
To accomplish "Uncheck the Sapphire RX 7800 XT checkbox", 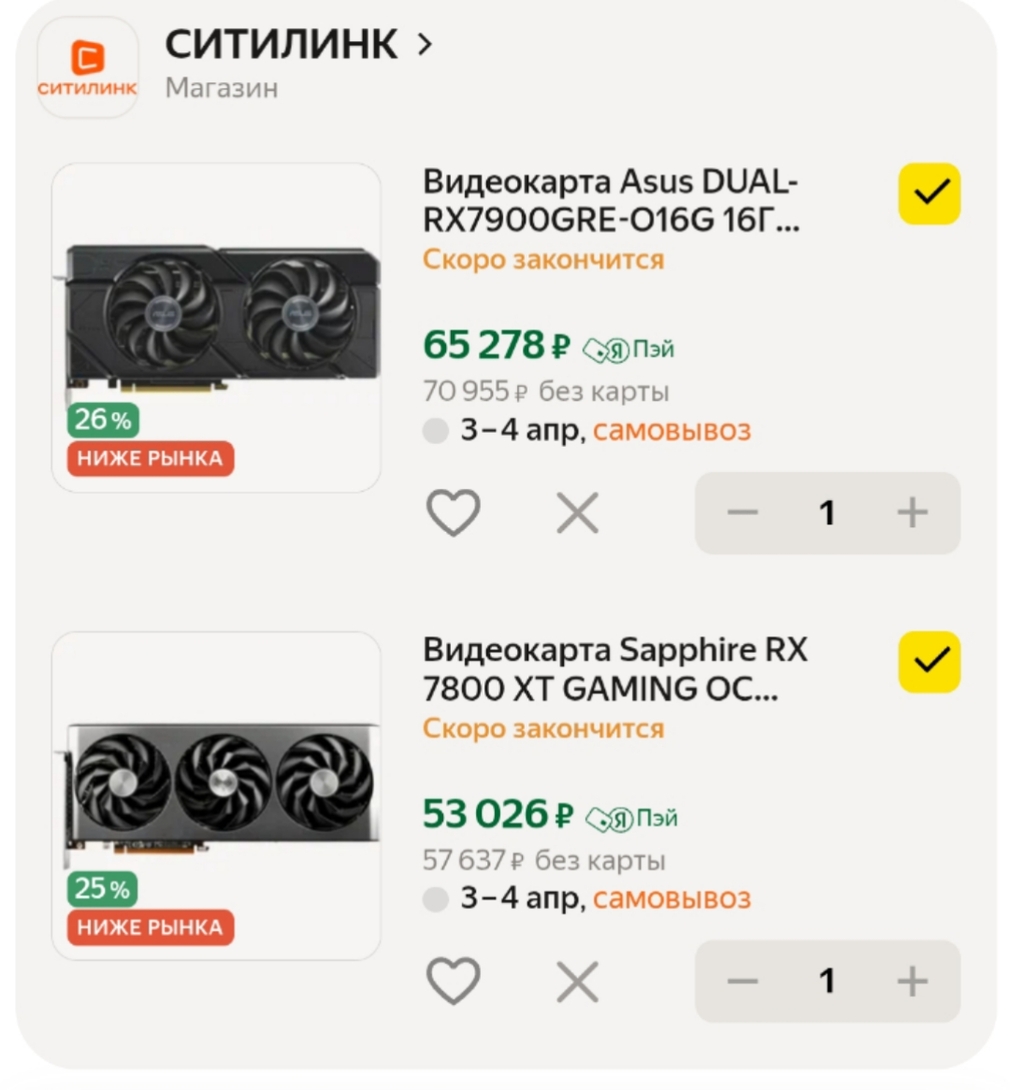I will [x=929, y=662].
